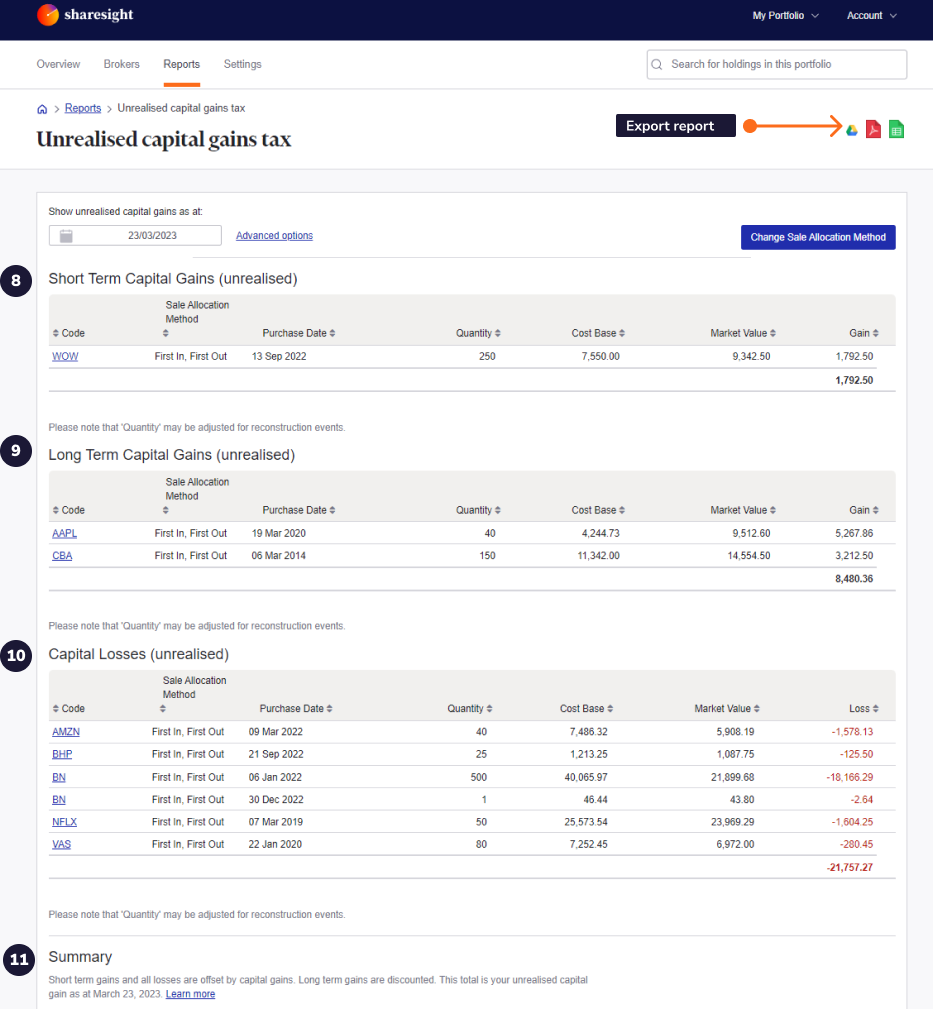Switch to the Brokers tab
Viewport: 933px width, 1014px height.
(x=122, y=65)
